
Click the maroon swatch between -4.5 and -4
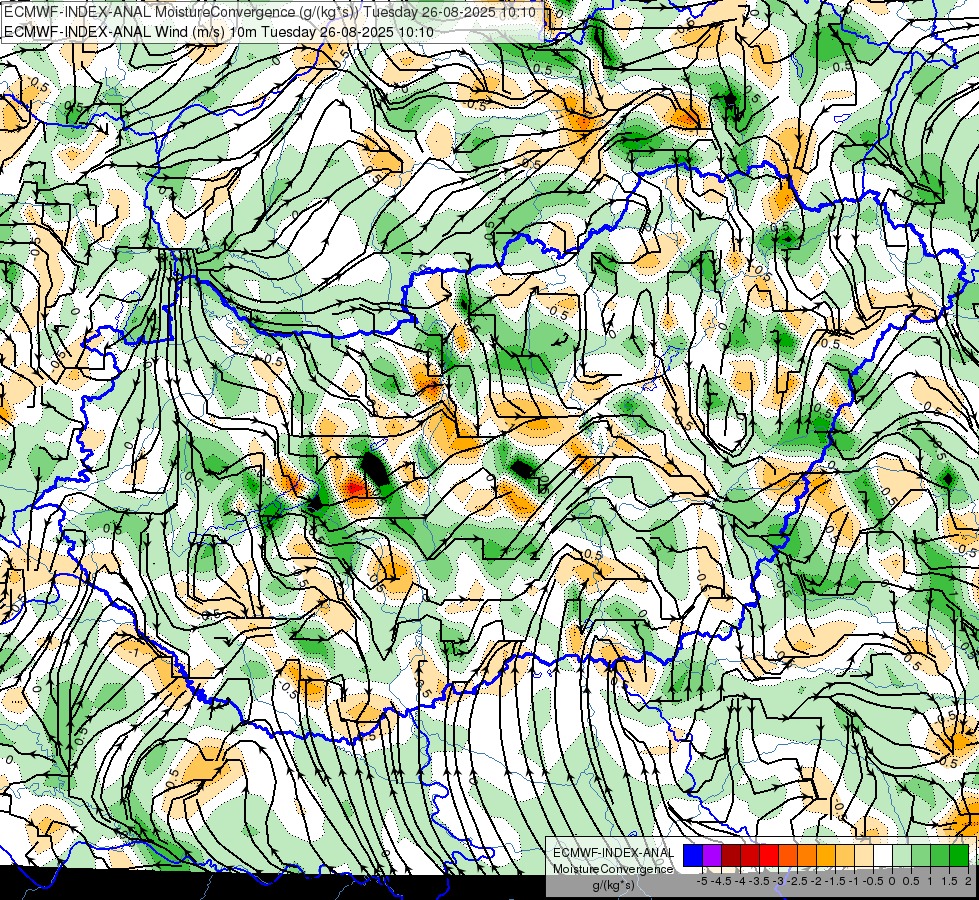tap(731, 856)
